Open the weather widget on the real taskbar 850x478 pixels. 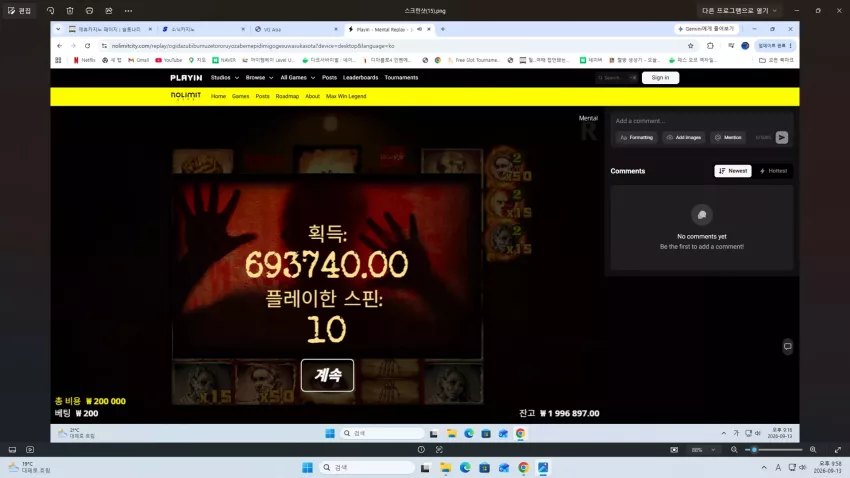pyautogui.click(x=29, y=467)
